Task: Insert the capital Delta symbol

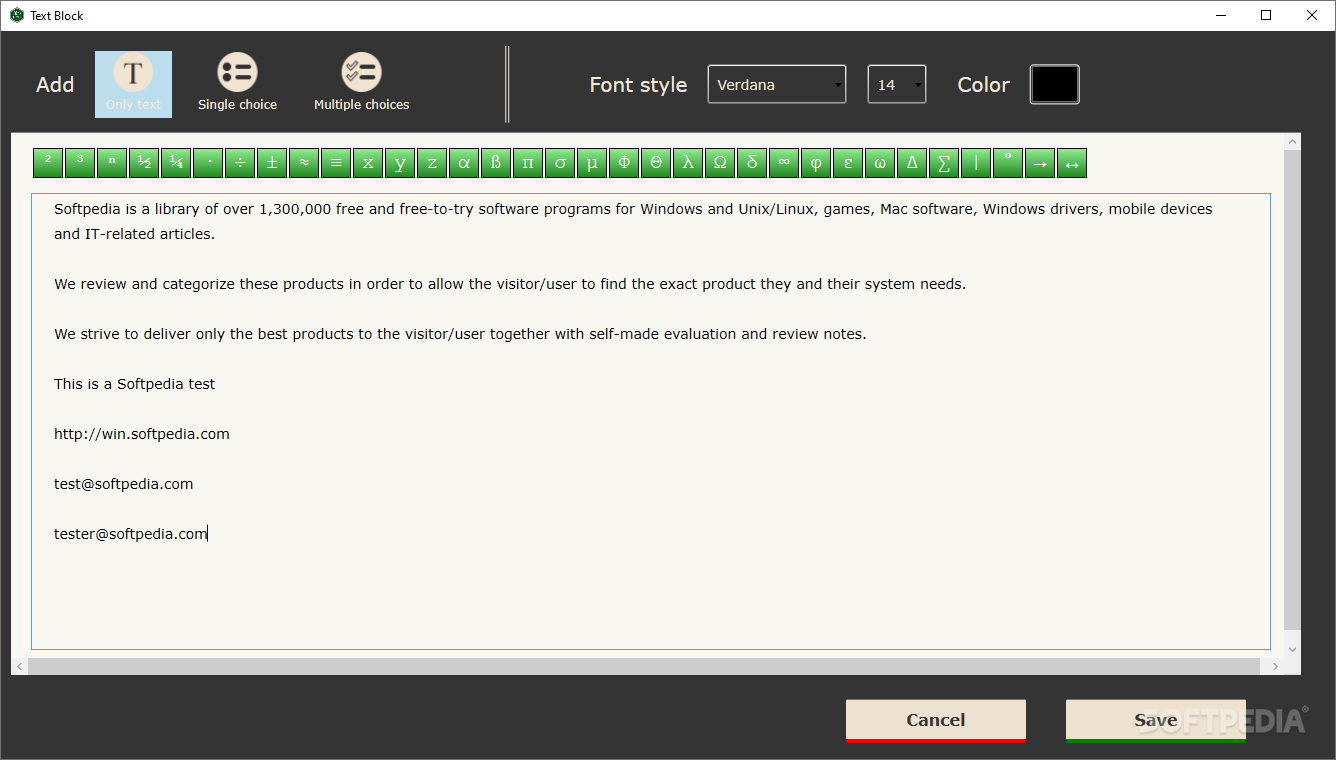Action: click(x=912, y=163)
